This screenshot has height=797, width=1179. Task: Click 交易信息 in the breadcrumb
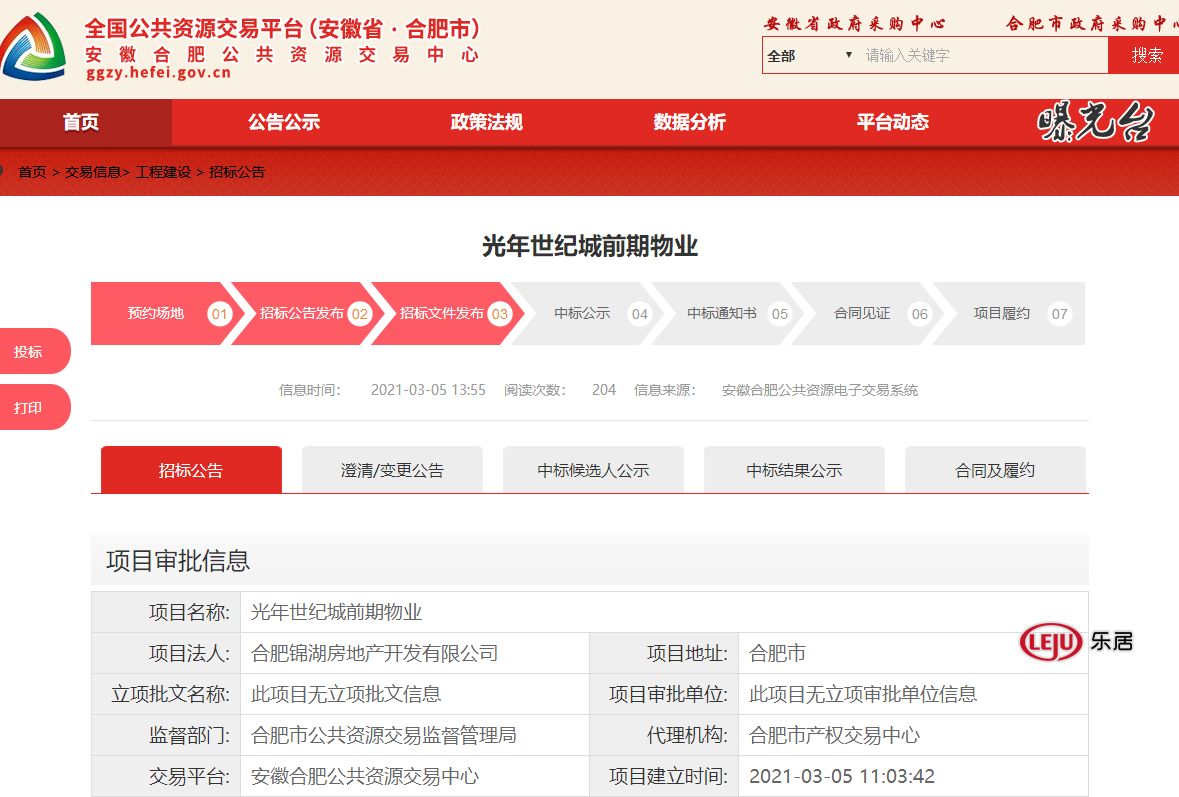point(93,172)
